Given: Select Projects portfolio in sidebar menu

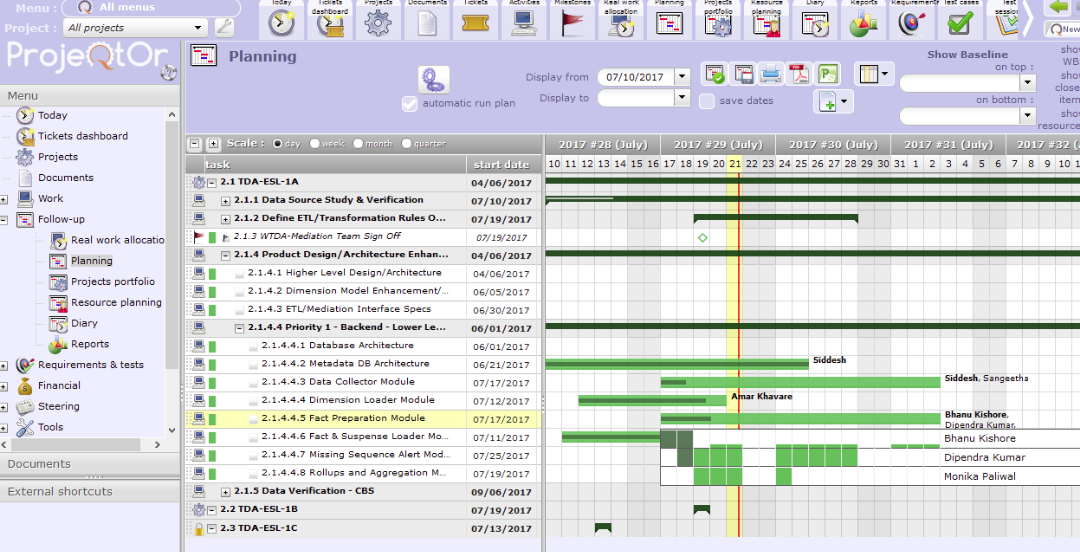Looking at the screenshot, I should [x=112, y=281].
